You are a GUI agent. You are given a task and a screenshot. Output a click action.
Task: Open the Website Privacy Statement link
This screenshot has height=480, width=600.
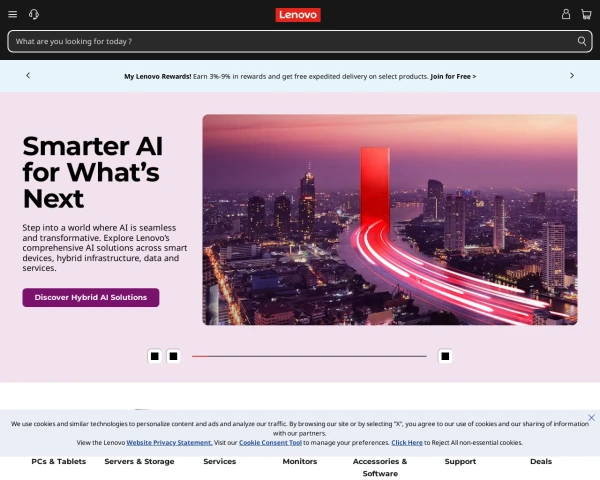click(x=170, y=442)
